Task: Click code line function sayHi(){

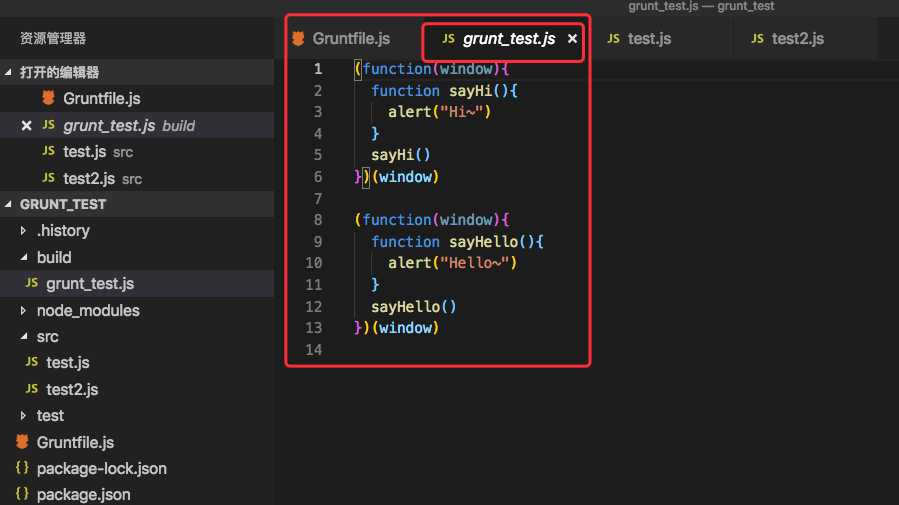Action: point(444,91)
